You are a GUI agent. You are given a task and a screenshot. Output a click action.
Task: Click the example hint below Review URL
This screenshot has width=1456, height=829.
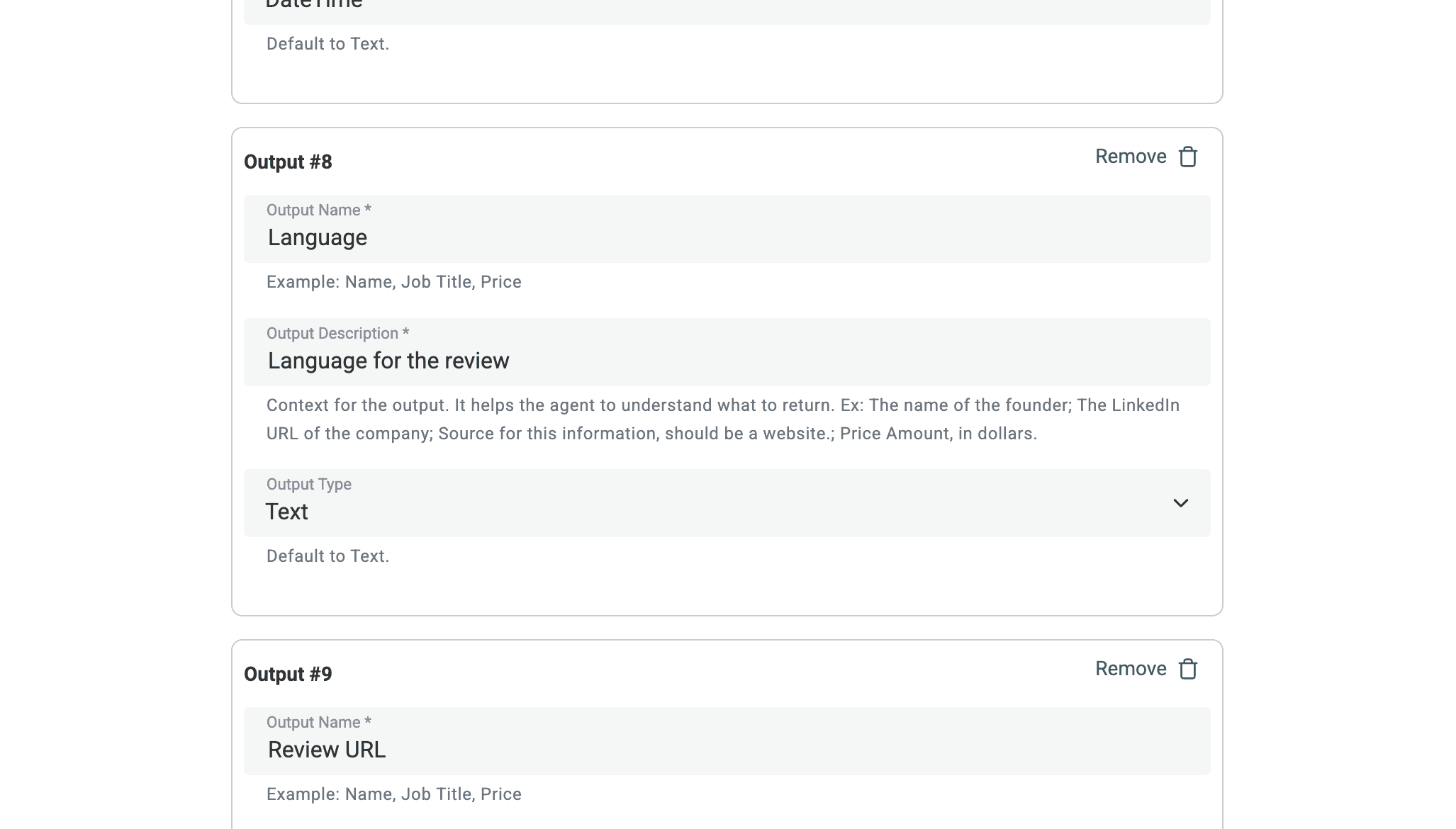[x=393, y=794]
